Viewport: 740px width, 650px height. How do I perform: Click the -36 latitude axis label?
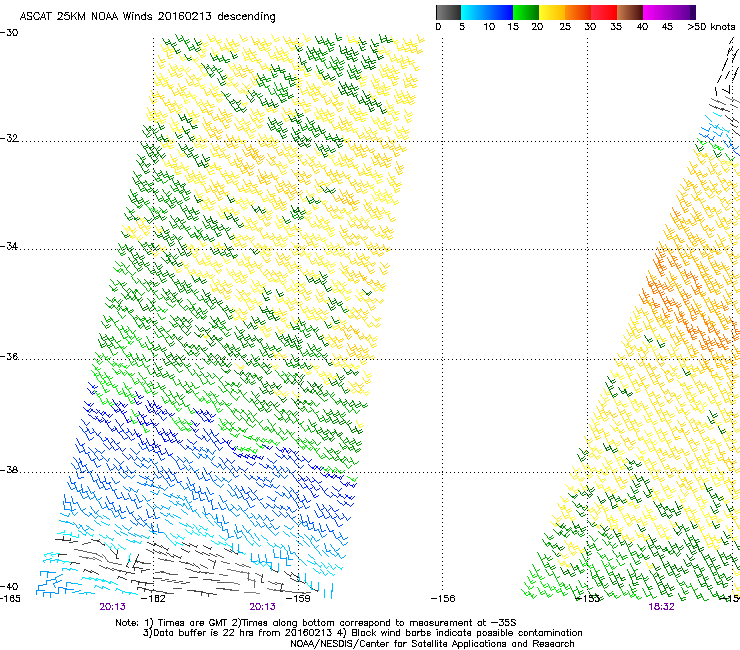point(9,356)
